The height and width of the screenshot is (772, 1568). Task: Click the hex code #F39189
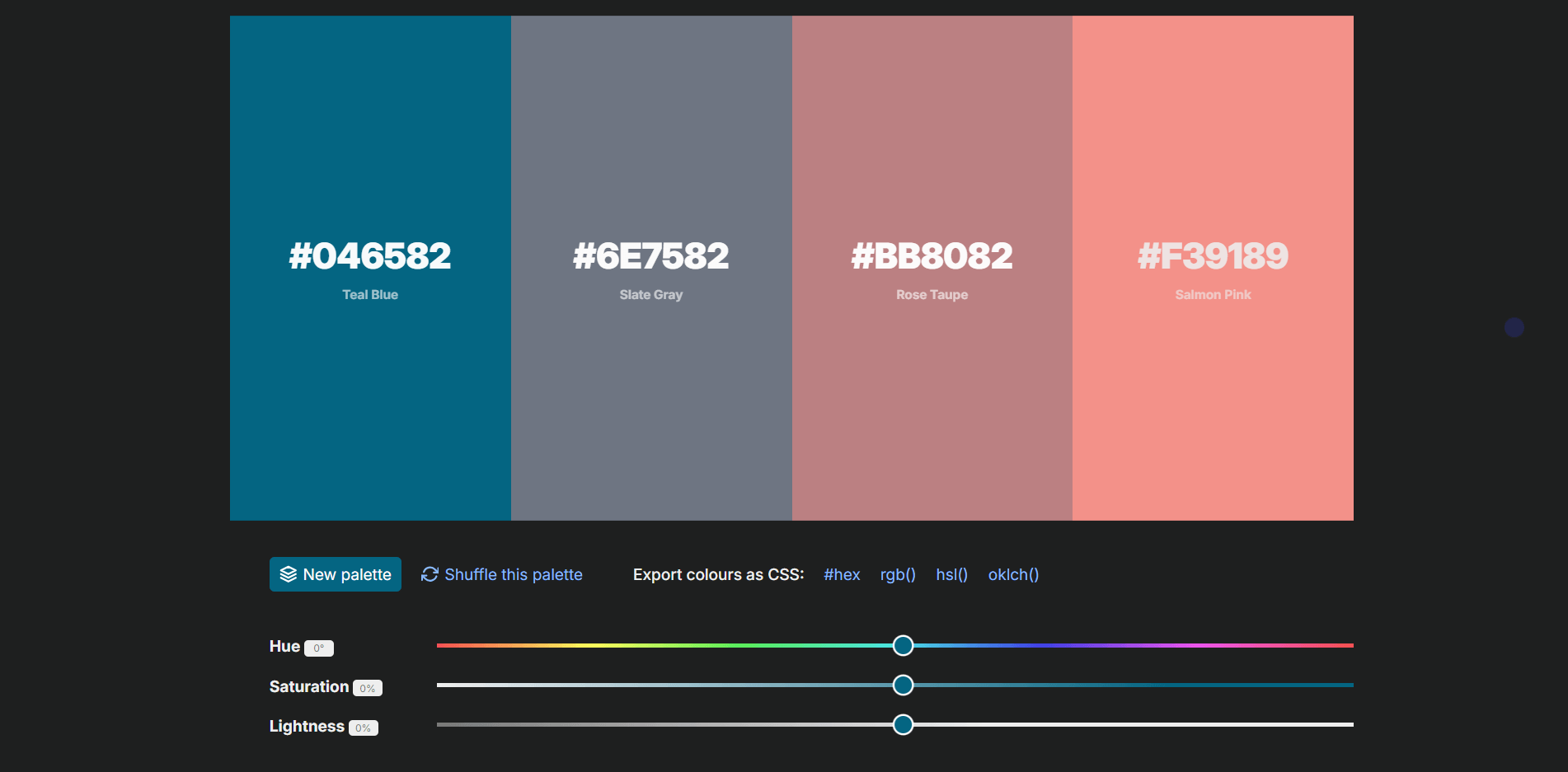pyautogui.click(x=1212, y=255)
